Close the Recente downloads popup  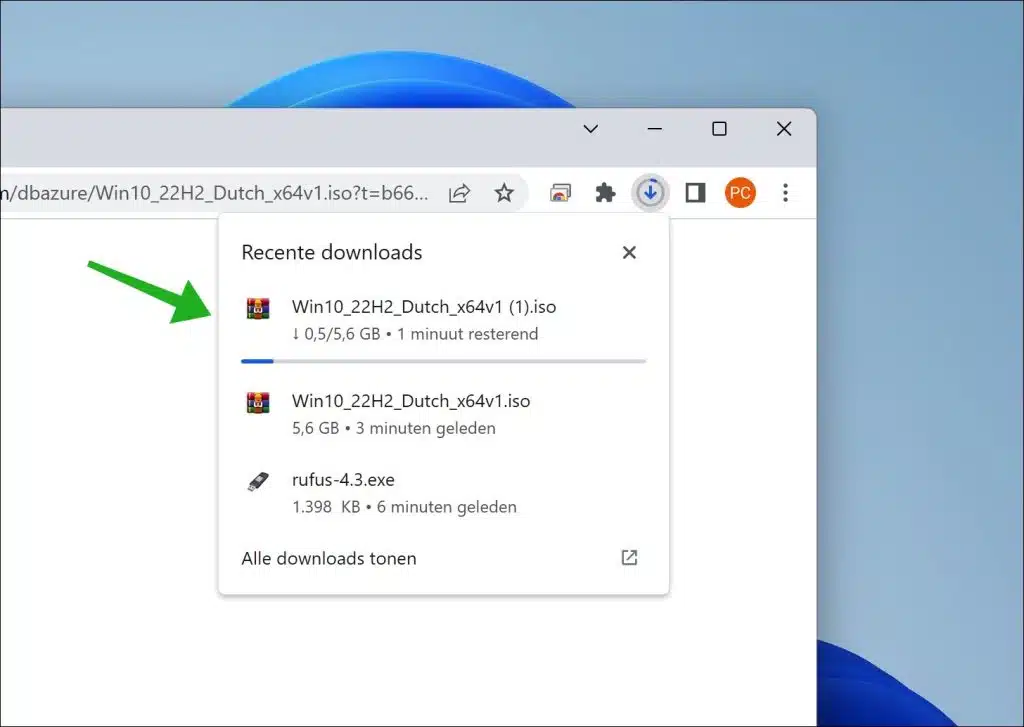[629, 252]
